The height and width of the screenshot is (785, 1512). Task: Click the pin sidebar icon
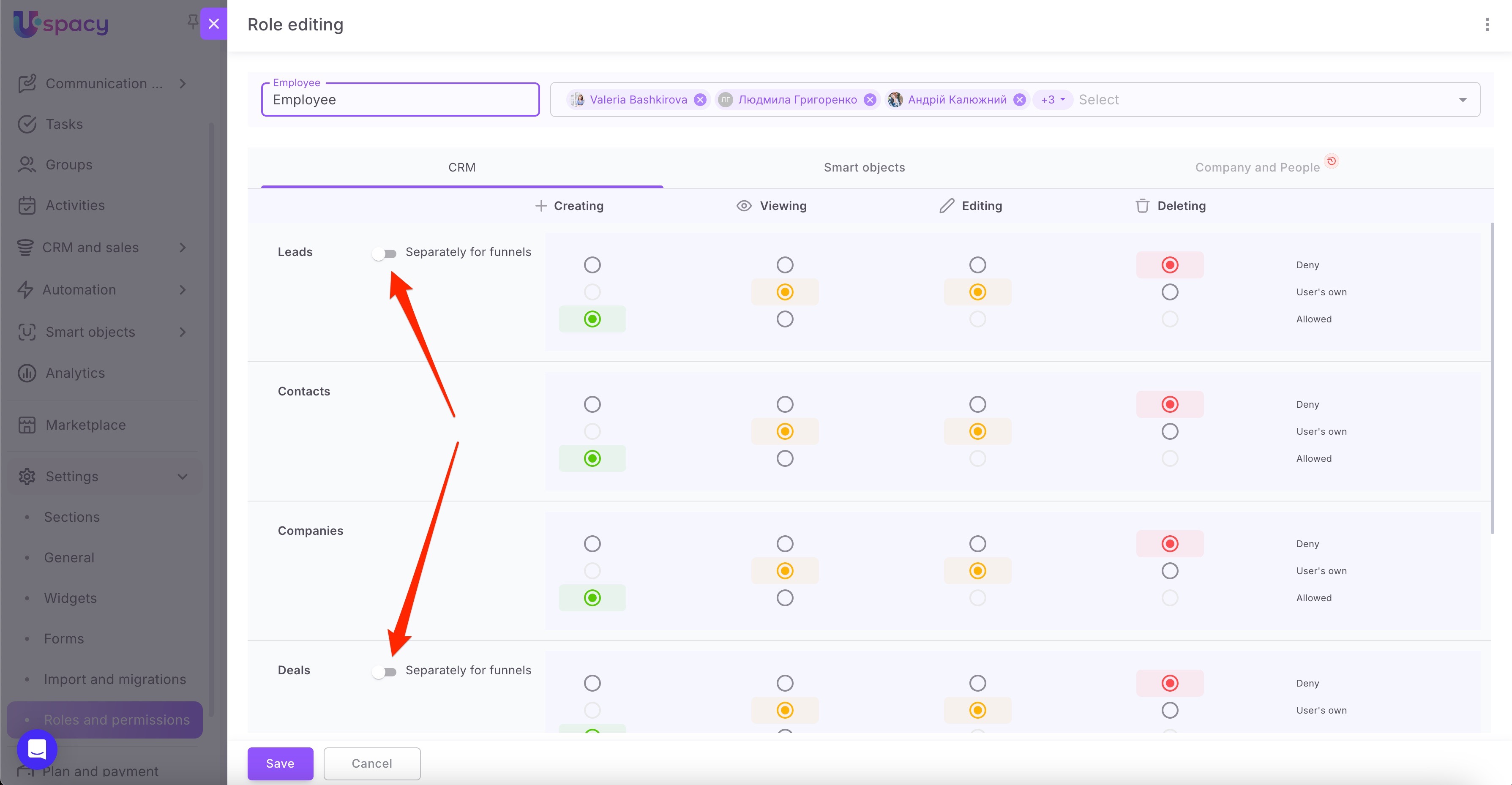192,22
